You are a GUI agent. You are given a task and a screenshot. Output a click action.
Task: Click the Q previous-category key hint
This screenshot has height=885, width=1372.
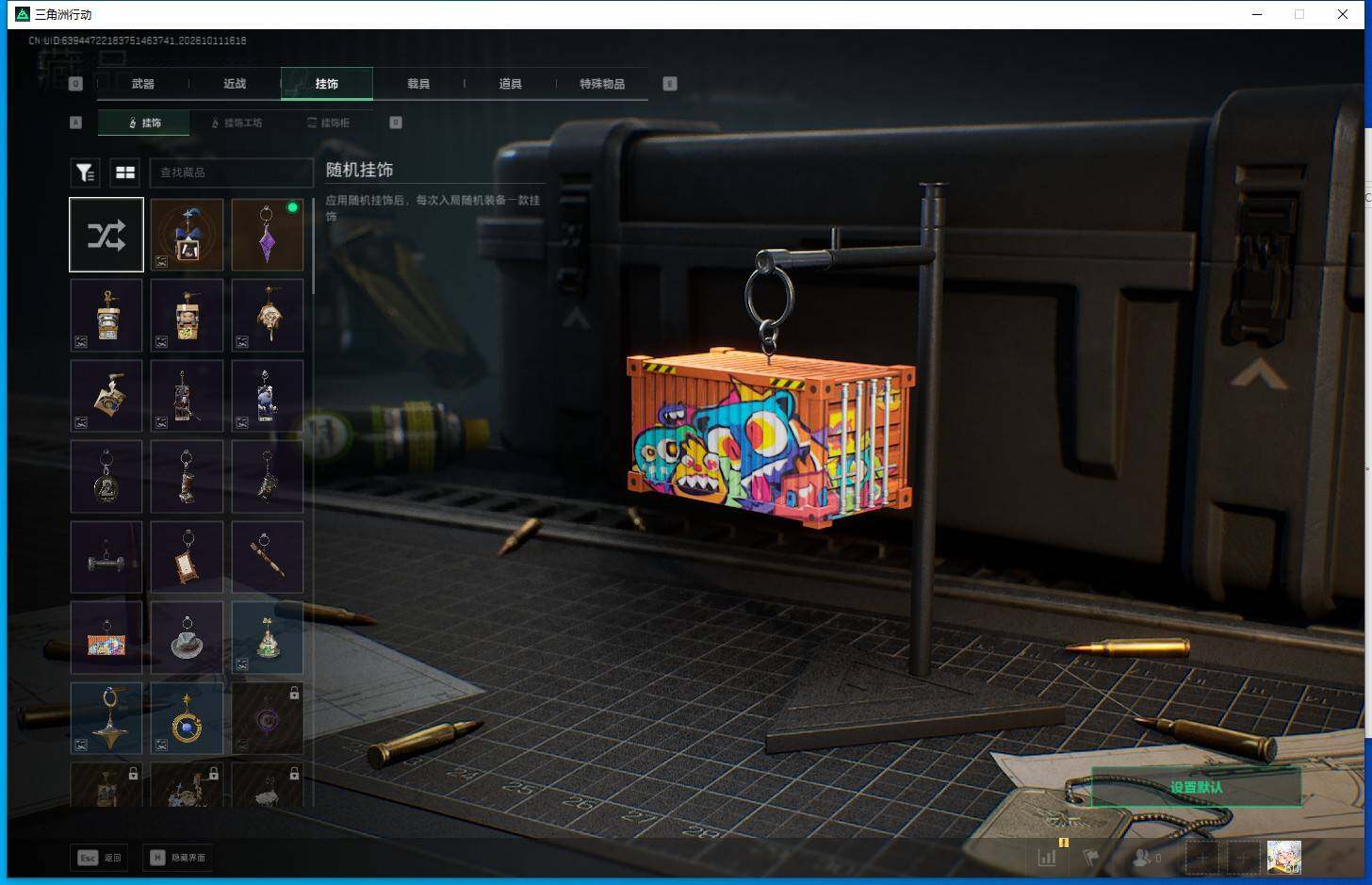click(76, 84)
